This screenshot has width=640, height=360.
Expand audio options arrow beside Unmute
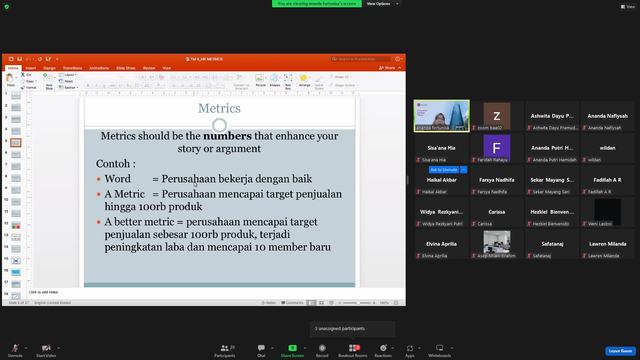pyautogui.click(x=26, y=348)
